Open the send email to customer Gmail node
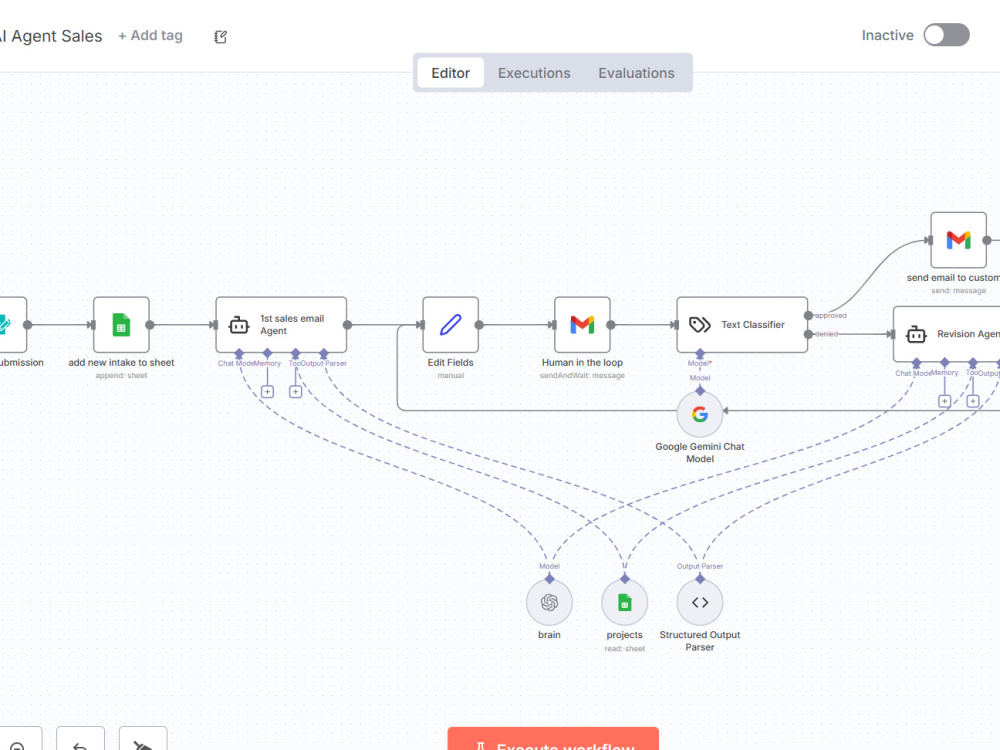The height and width of the screenshot is (750, 1000). coord(959,240)
